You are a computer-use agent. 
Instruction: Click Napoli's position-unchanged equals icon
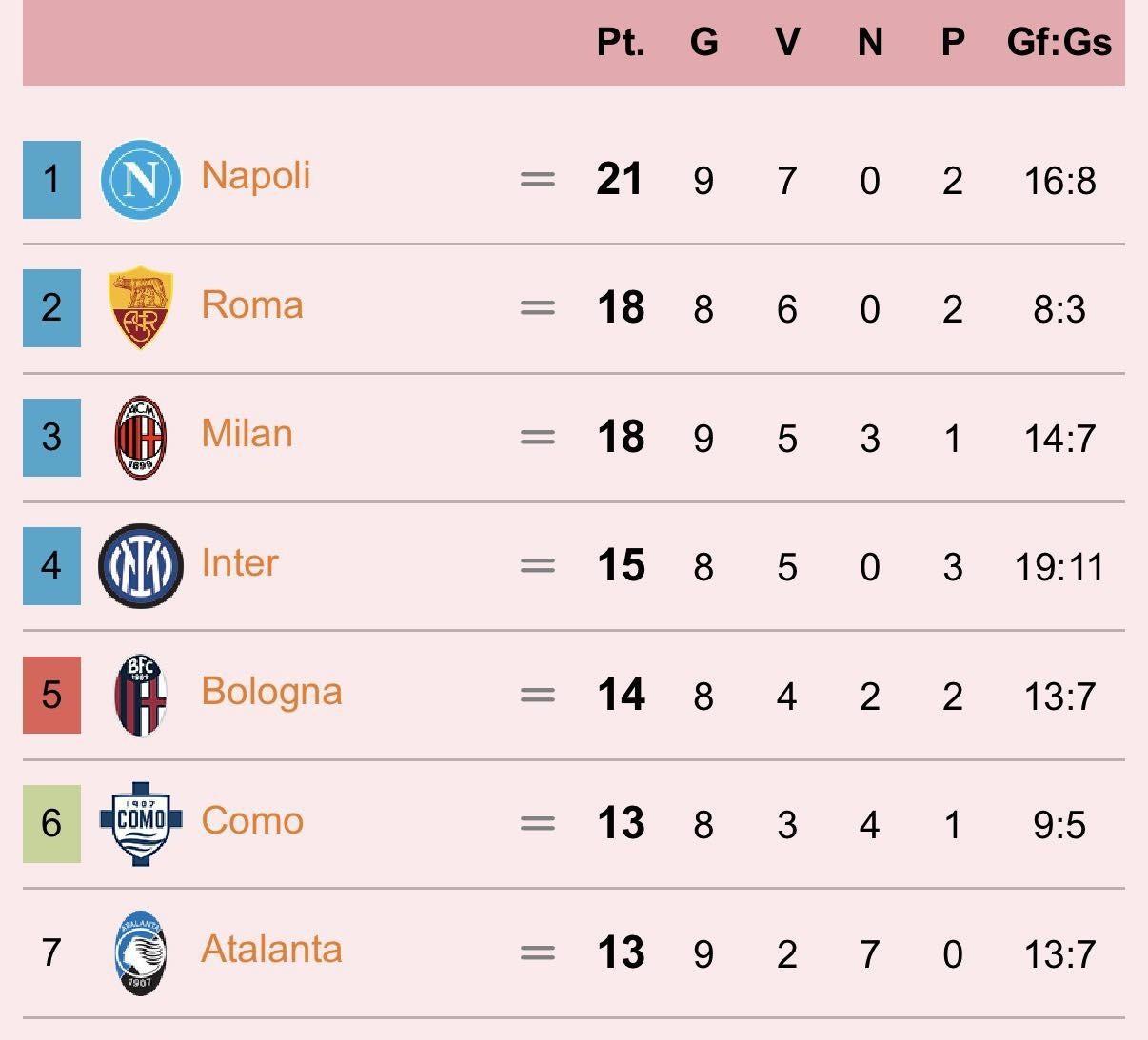pyautogui.click(x=538, y=179)
